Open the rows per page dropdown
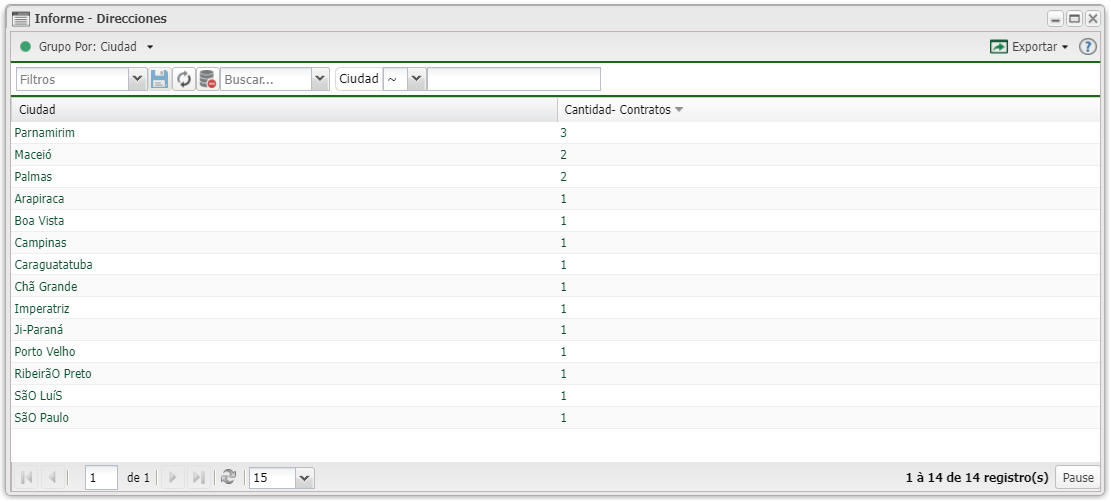1111x502 pixels. (x=304, y=478)
